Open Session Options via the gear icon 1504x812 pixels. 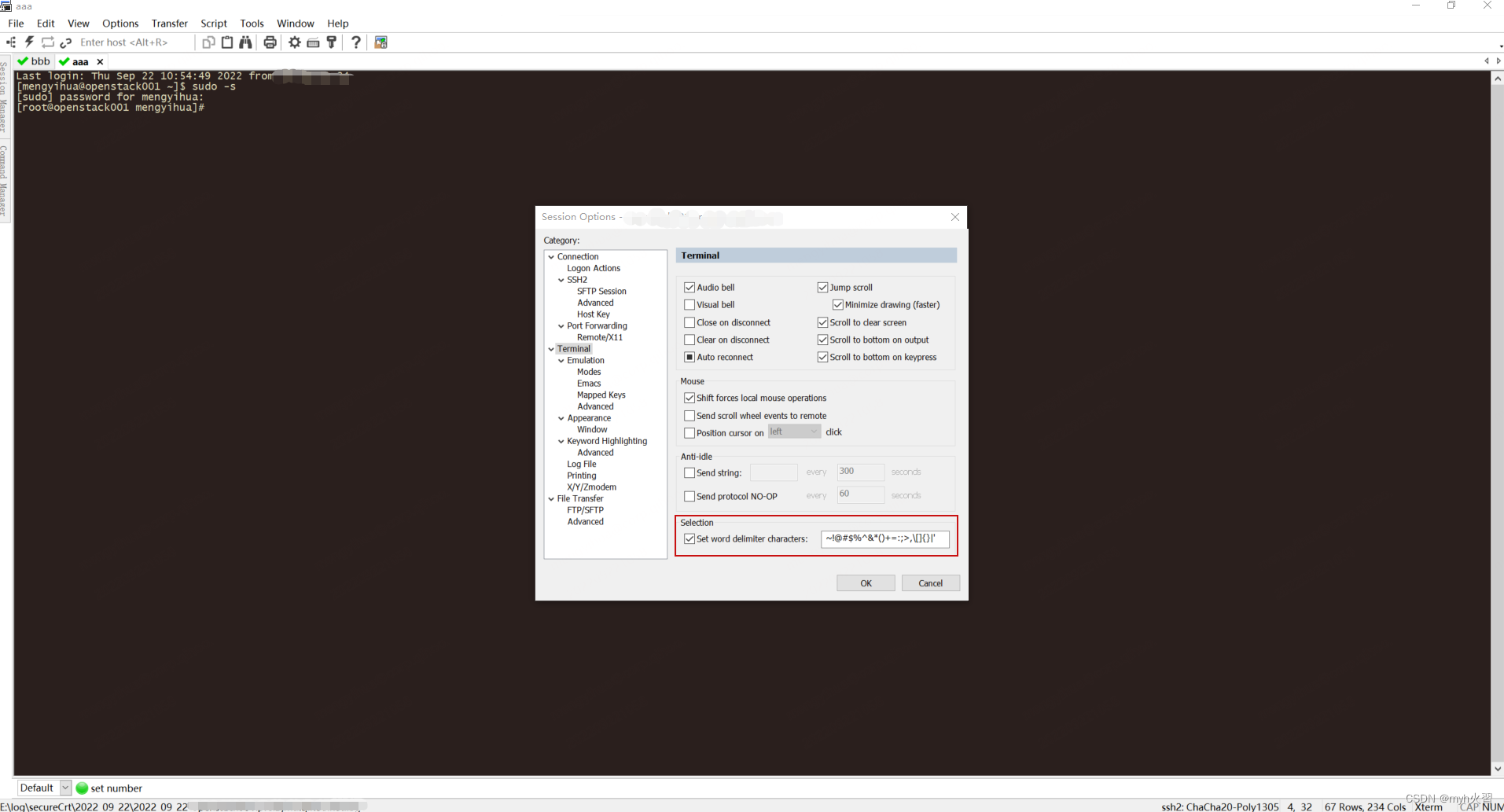coord(294,42)
